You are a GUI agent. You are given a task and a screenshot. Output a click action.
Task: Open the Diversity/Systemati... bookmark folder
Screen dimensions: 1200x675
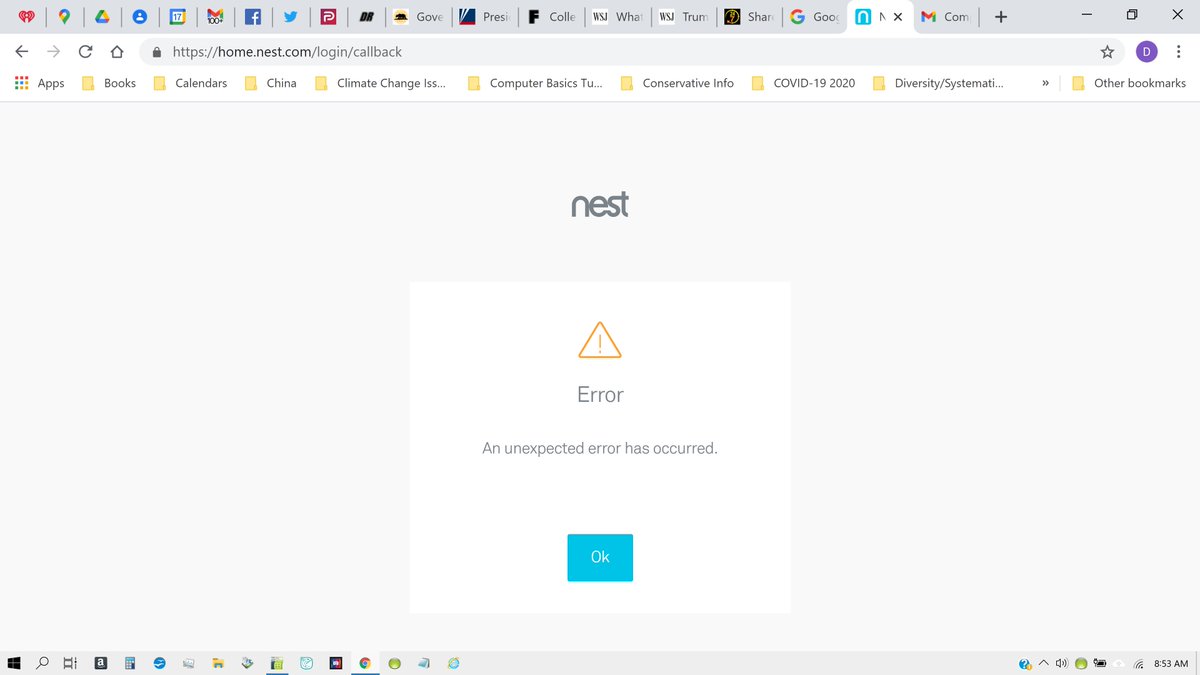point(938,83)
